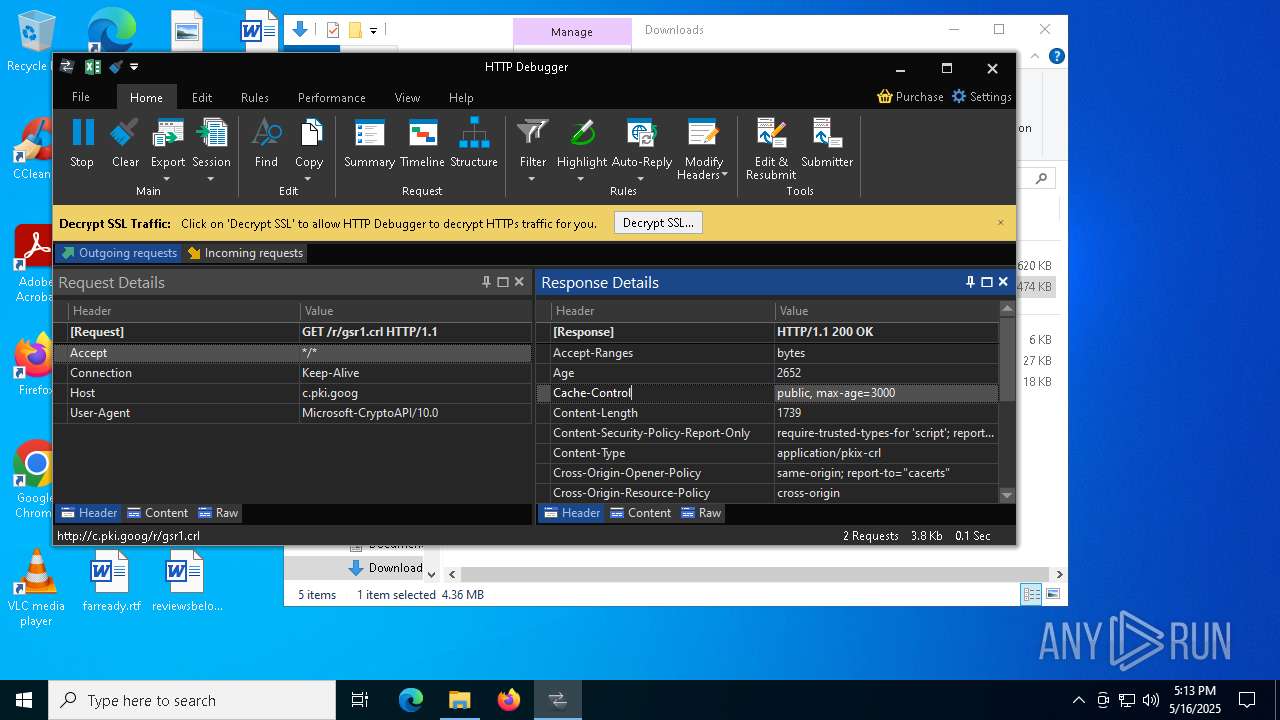Expand the Export dropdown arrow

click(x=167, y=179)
